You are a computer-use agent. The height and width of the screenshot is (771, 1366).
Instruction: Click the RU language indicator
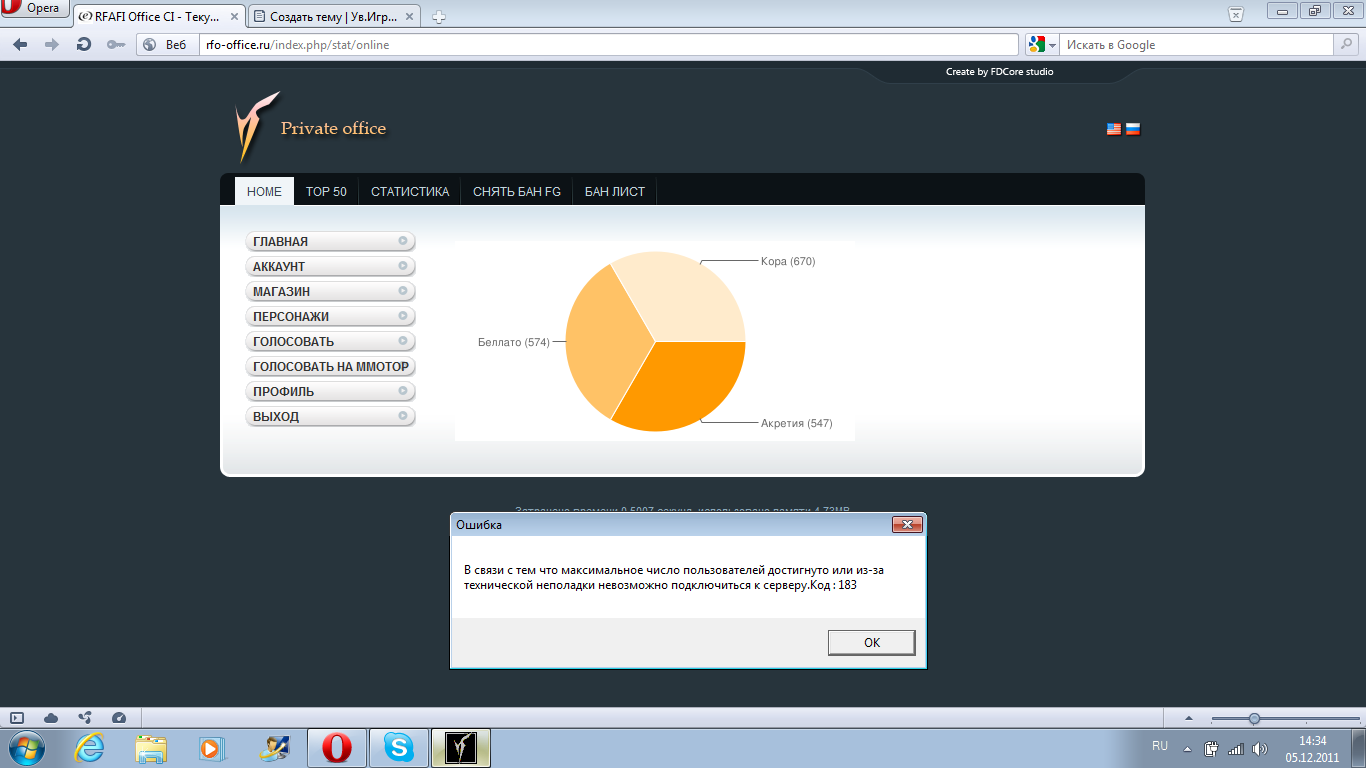click(x=1160, y=746)
